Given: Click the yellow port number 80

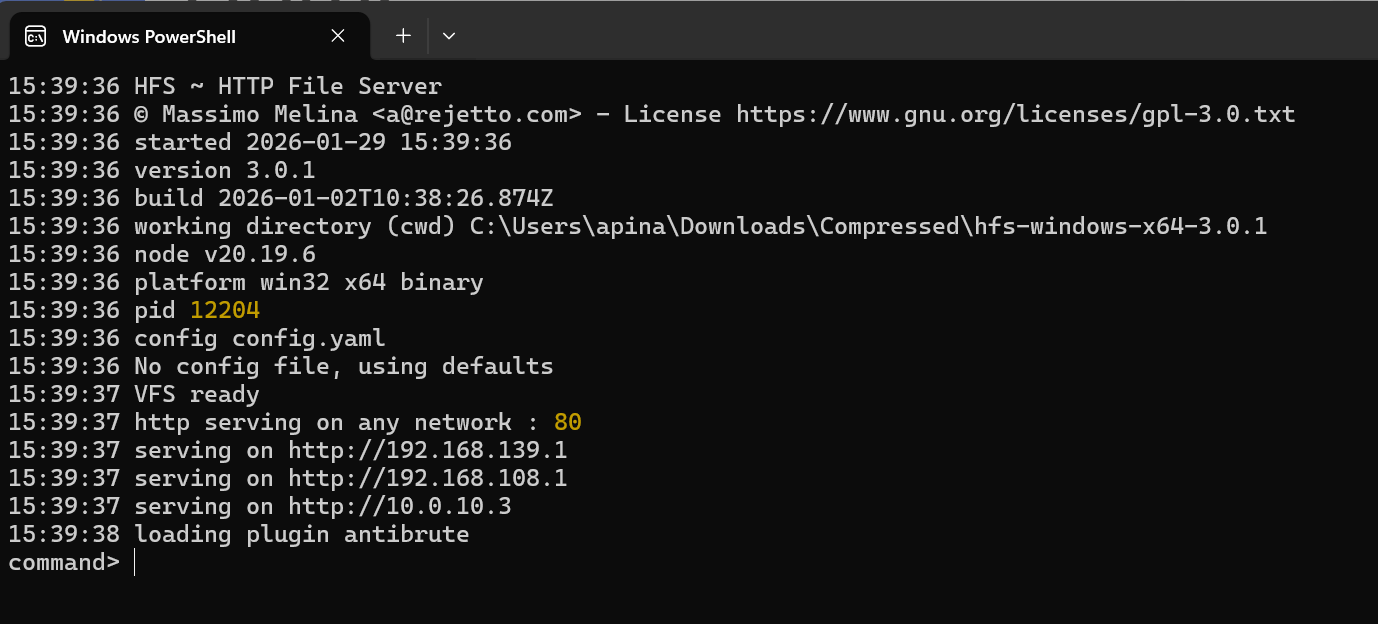Looking at the screenshot, I should point(568,422).
